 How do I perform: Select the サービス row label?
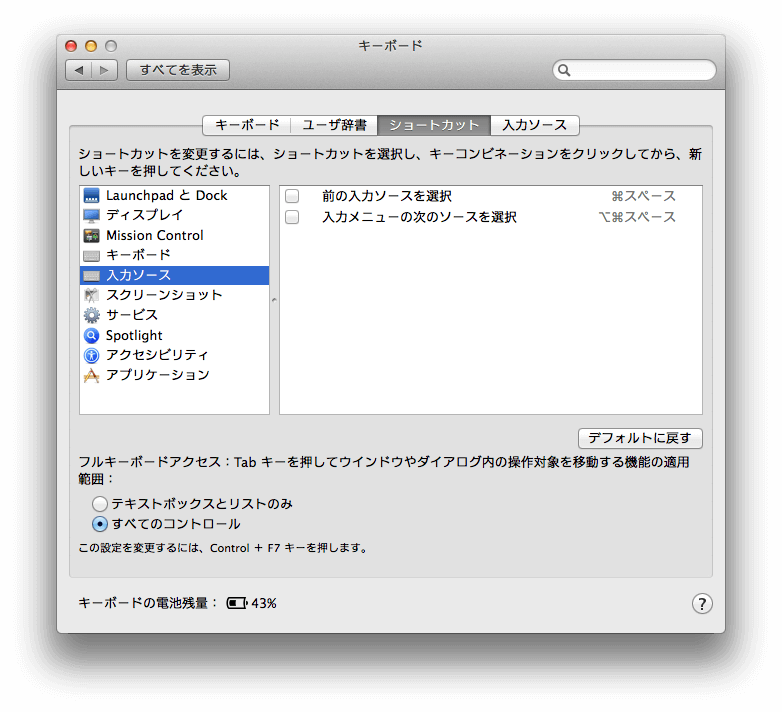coord(132,315)
